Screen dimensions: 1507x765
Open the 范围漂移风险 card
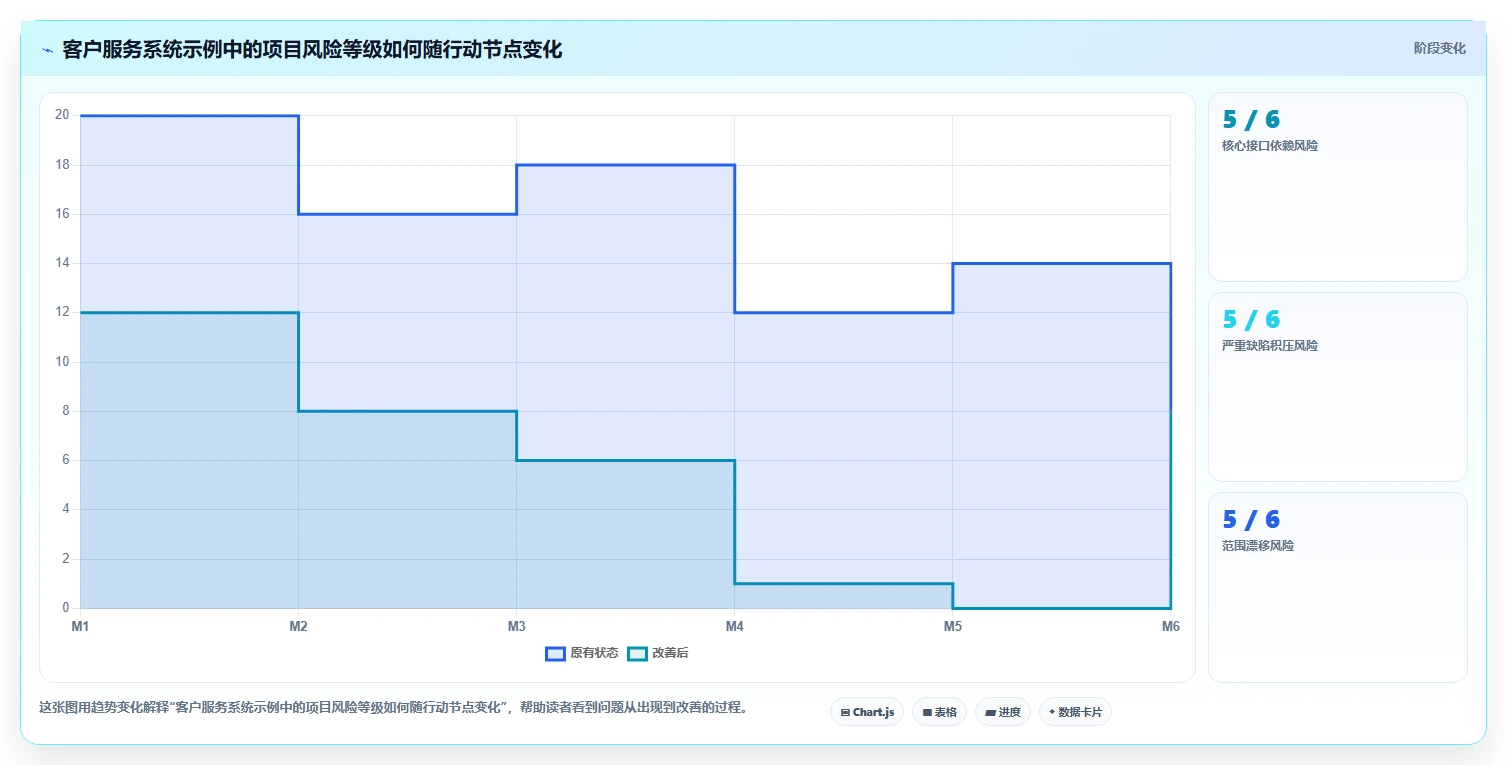(1338, 587)
